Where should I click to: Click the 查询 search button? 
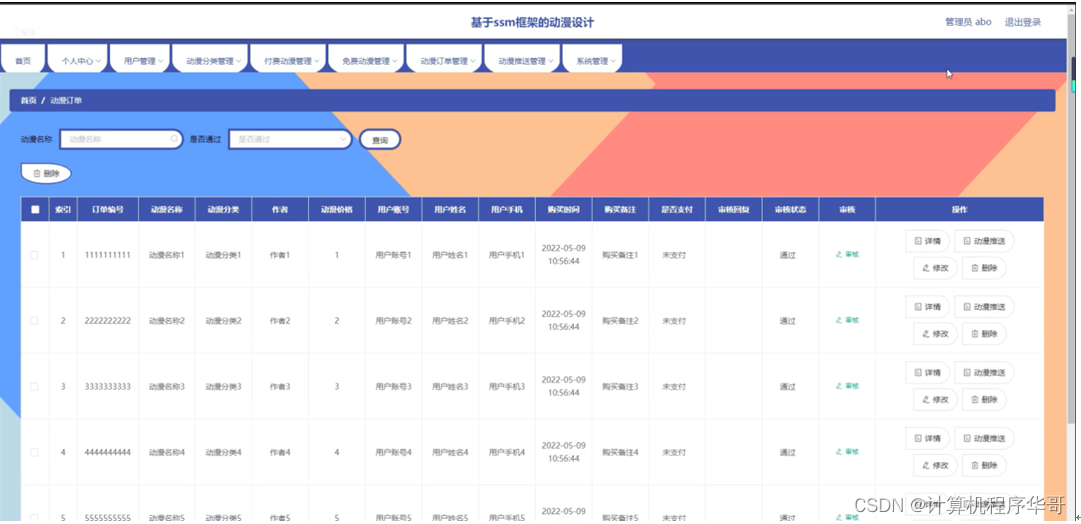click(380, 140)
